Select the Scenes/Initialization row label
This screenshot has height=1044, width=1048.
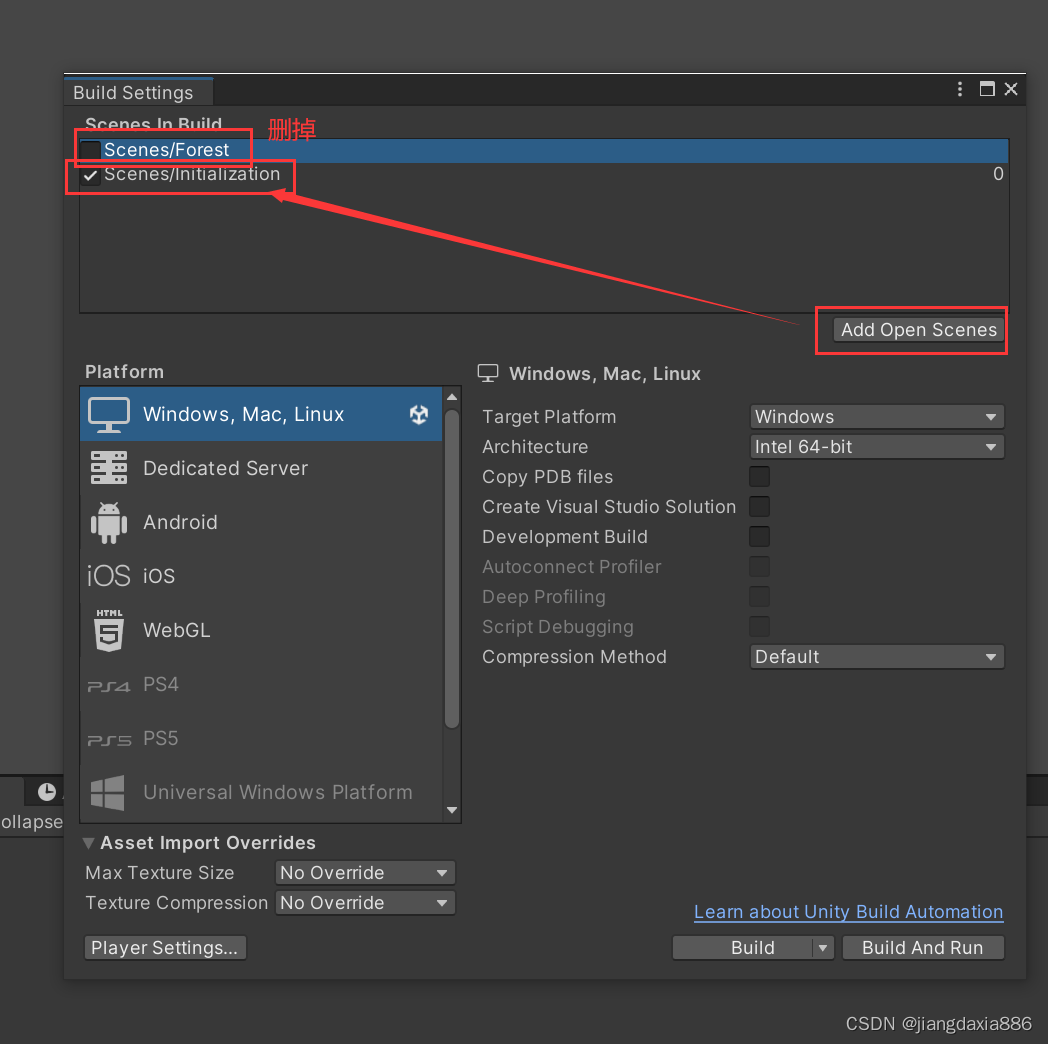coord(192,174)
